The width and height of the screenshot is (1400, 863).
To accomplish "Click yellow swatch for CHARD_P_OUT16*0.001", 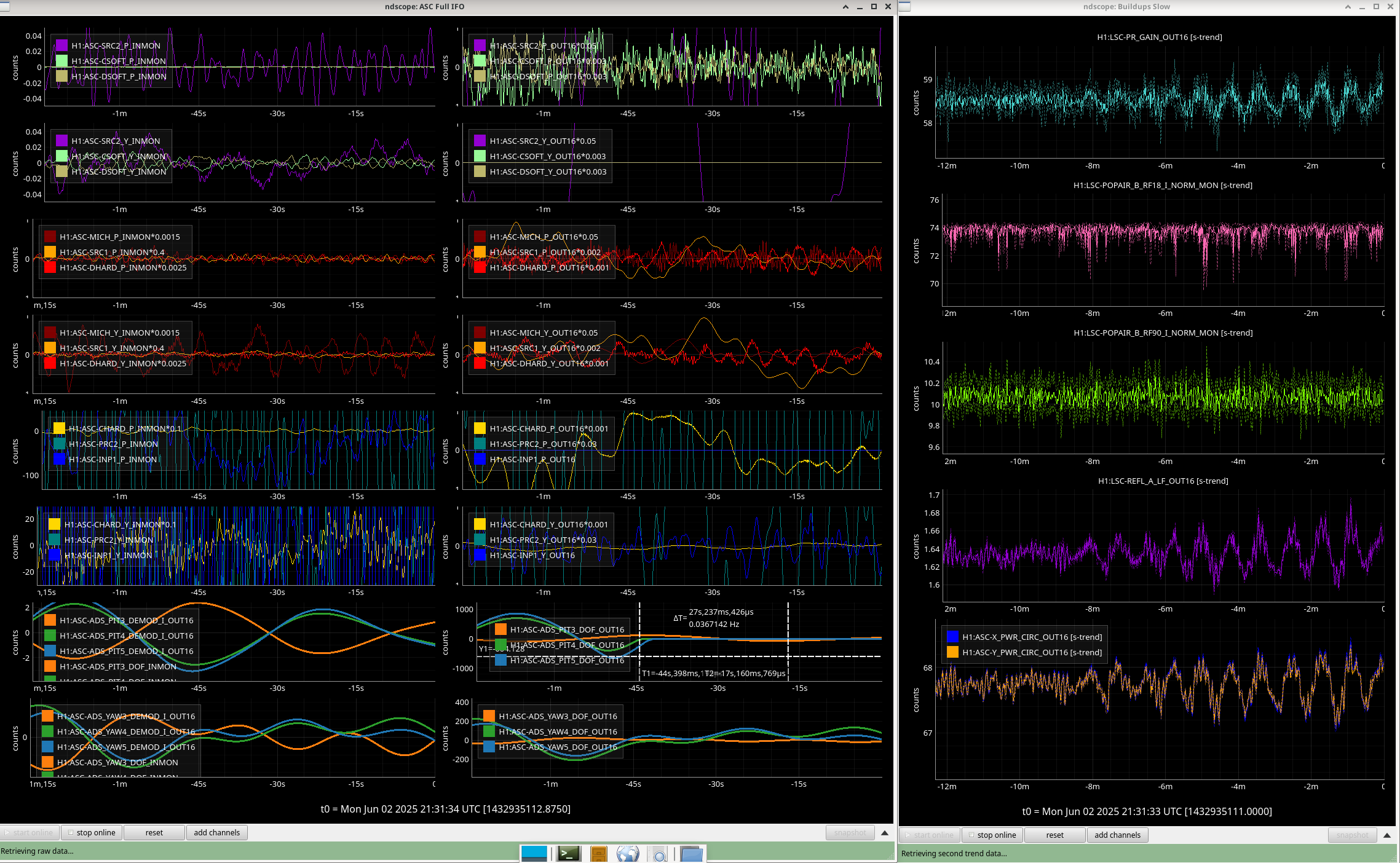I will pyautogui.click(x=480, y=428).
